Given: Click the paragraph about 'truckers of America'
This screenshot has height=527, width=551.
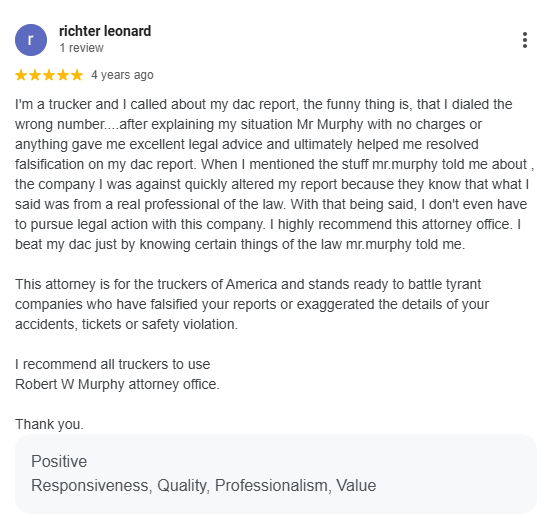Looking at the screenshot, I should tap(252, 304).
